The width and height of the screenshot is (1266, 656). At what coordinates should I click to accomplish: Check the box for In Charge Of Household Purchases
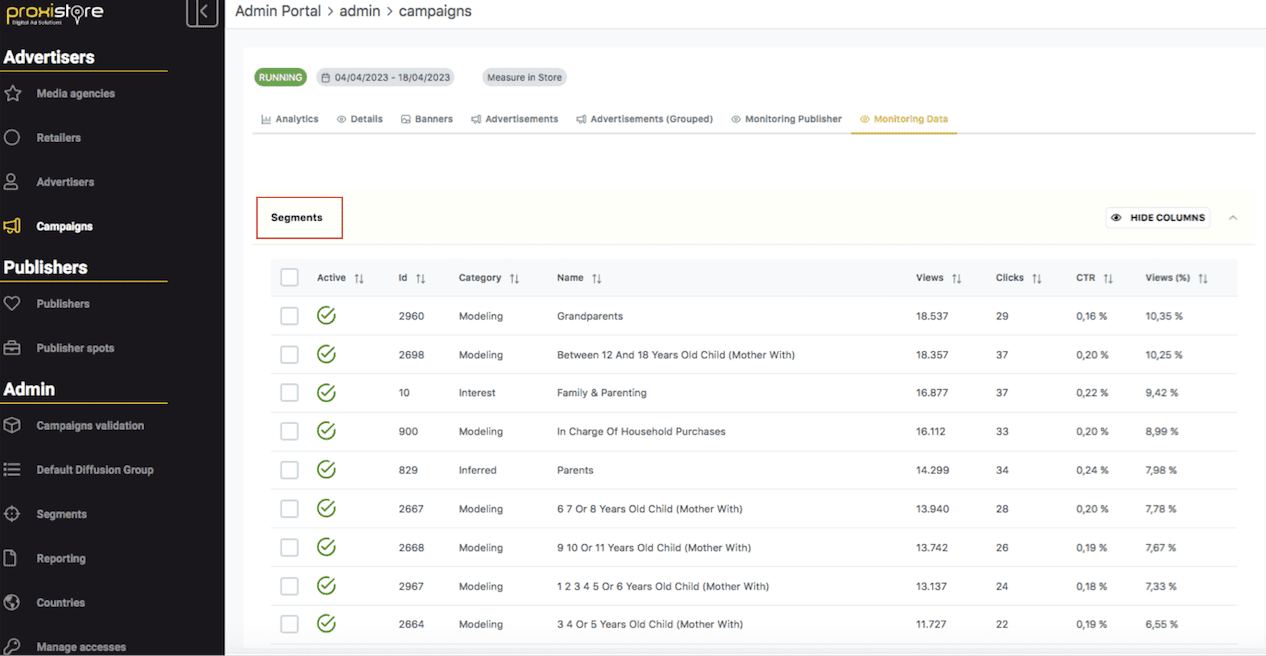click(x=290, y=431)
